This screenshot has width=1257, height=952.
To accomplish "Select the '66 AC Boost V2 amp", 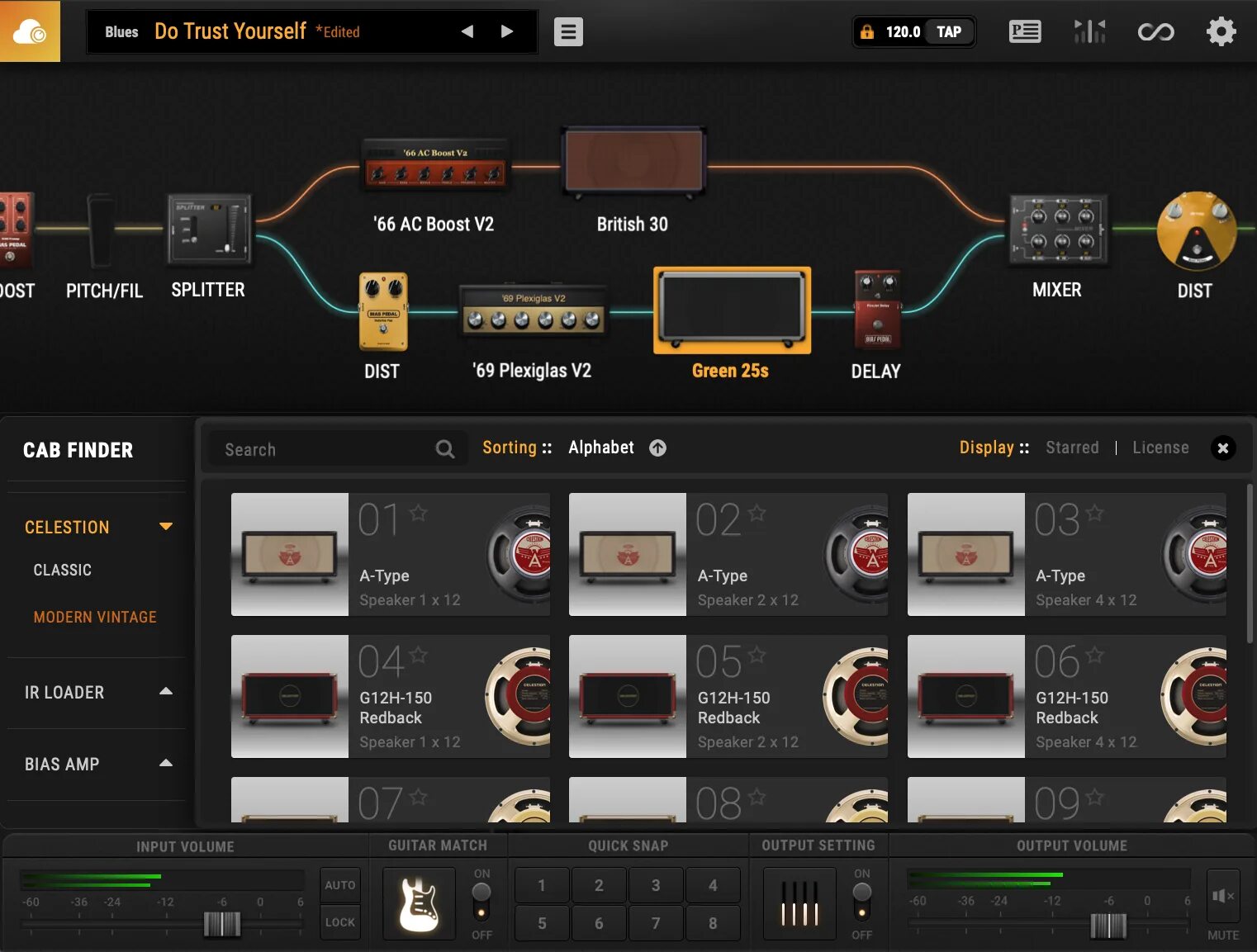I will [434, 165].
